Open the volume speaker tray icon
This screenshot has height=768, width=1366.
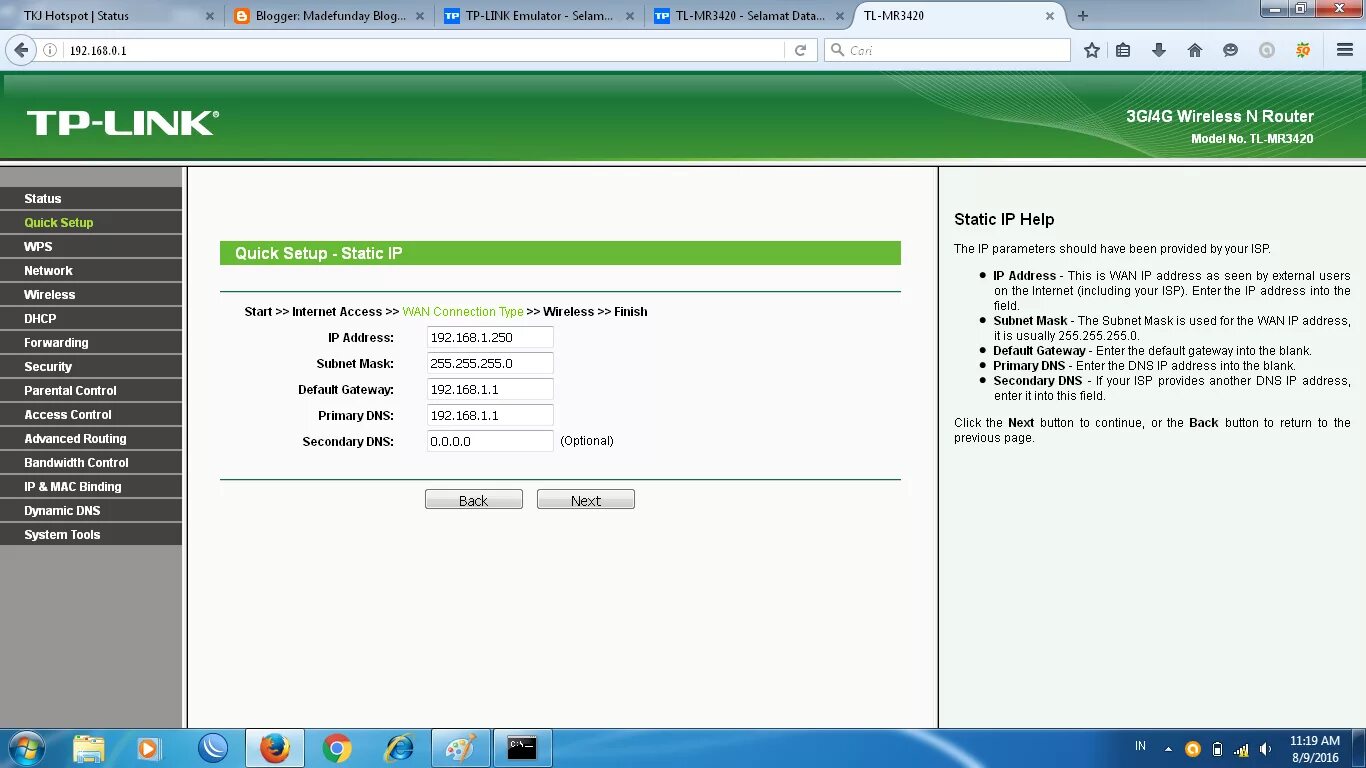pyautogui.click(x=1265, y=748)
